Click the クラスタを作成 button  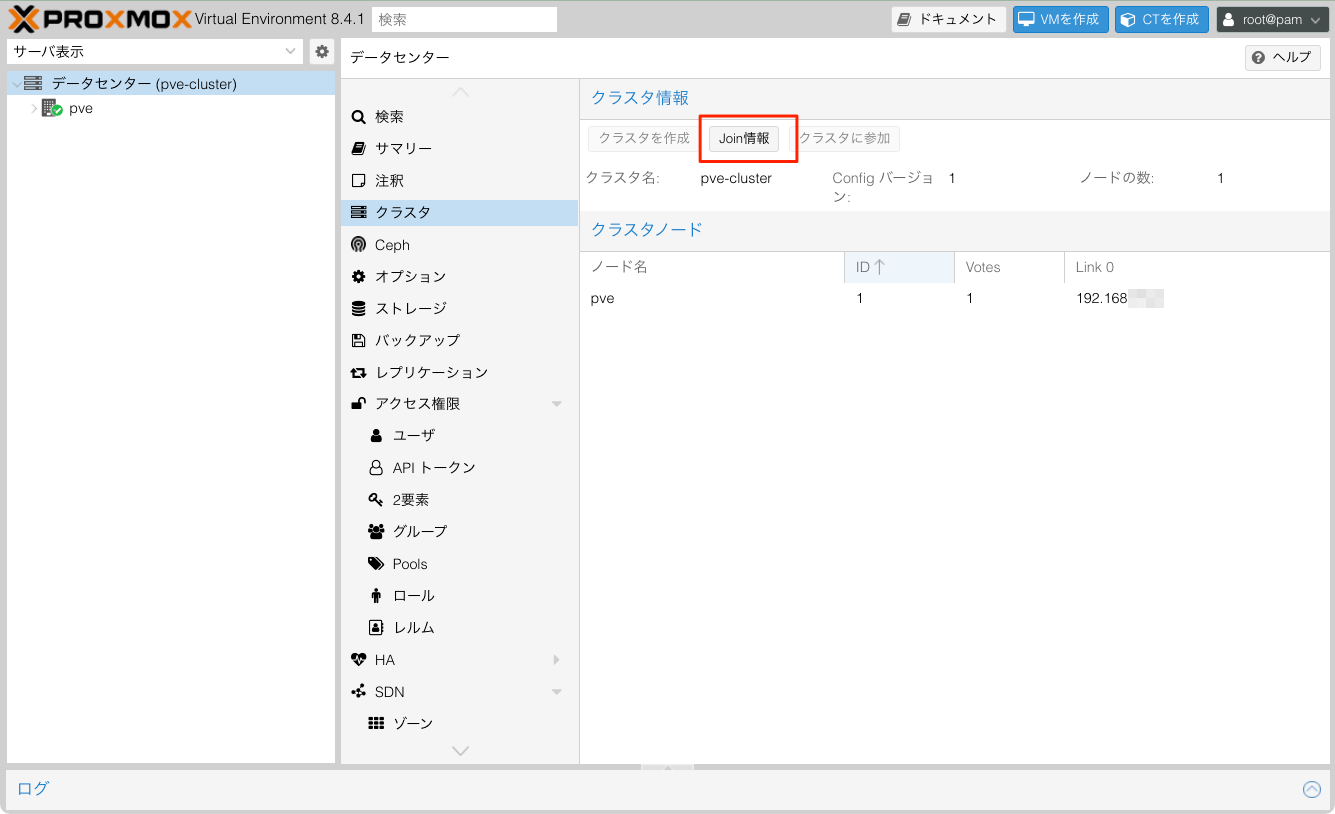644,138
